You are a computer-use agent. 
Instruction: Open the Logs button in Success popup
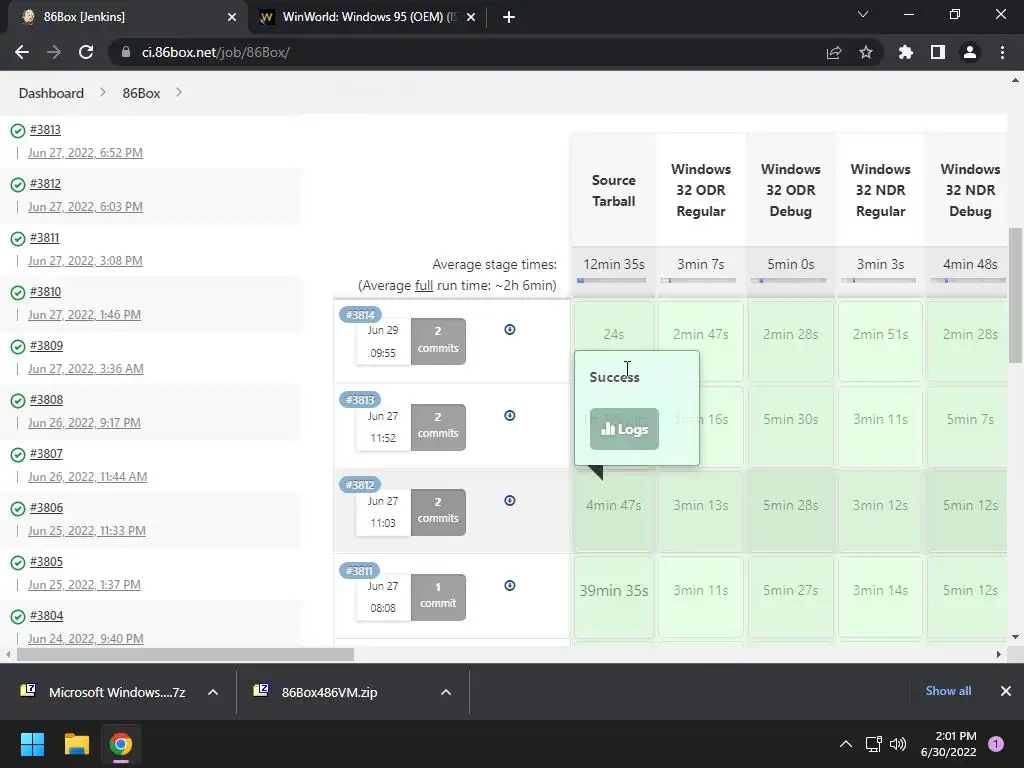point(624,429)
